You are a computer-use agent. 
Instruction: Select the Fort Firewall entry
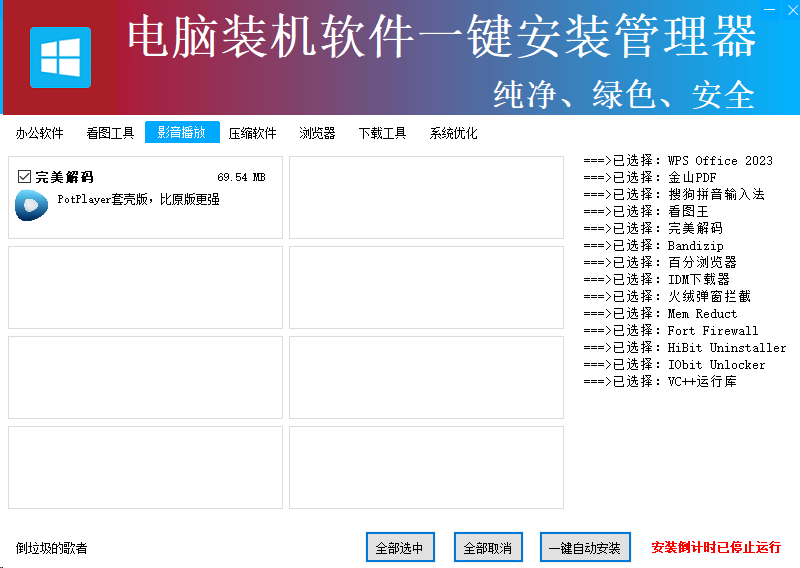(671, 330)
